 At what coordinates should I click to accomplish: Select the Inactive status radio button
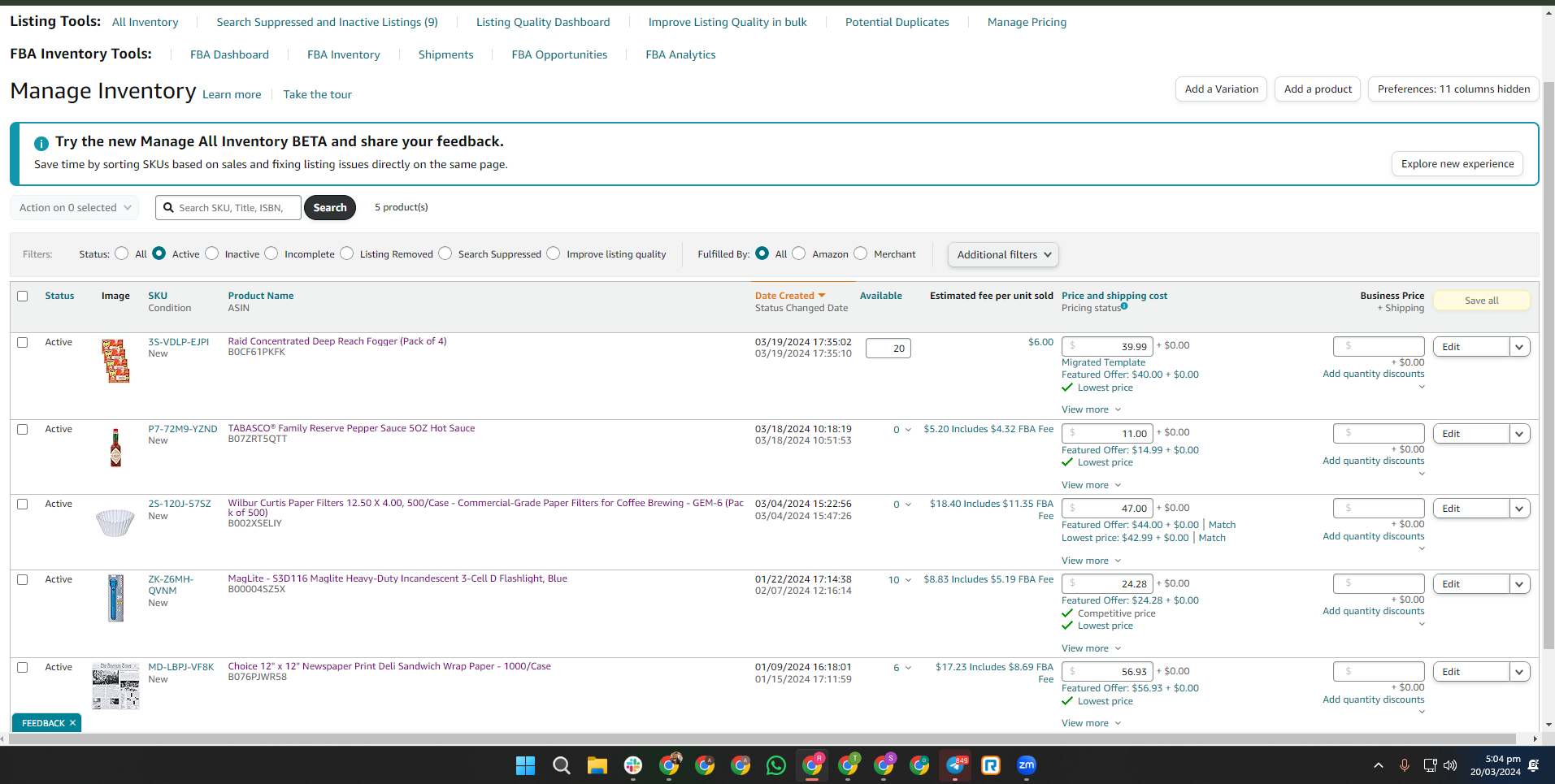tap(212, 253)
